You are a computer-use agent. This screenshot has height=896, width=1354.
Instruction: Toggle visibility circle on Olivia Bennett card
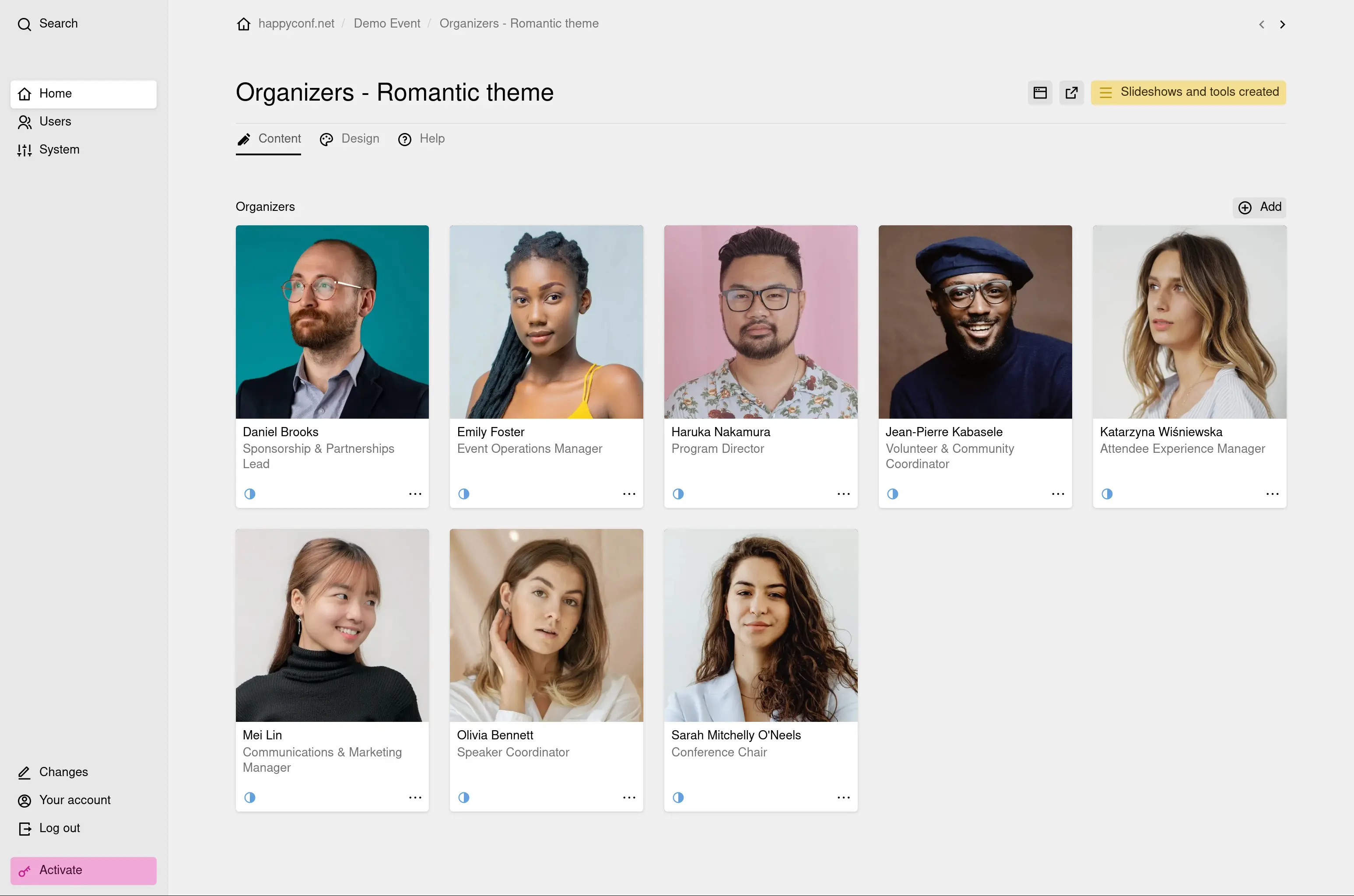[463, 797]
